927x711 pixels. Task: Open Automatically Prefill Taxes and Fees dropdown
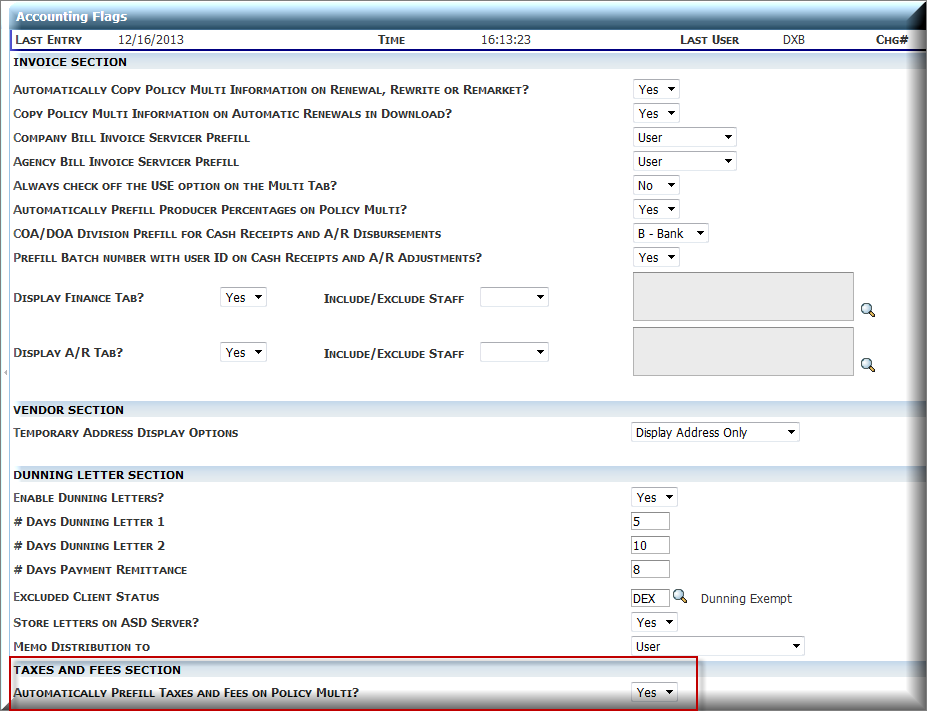pos(655,692)
